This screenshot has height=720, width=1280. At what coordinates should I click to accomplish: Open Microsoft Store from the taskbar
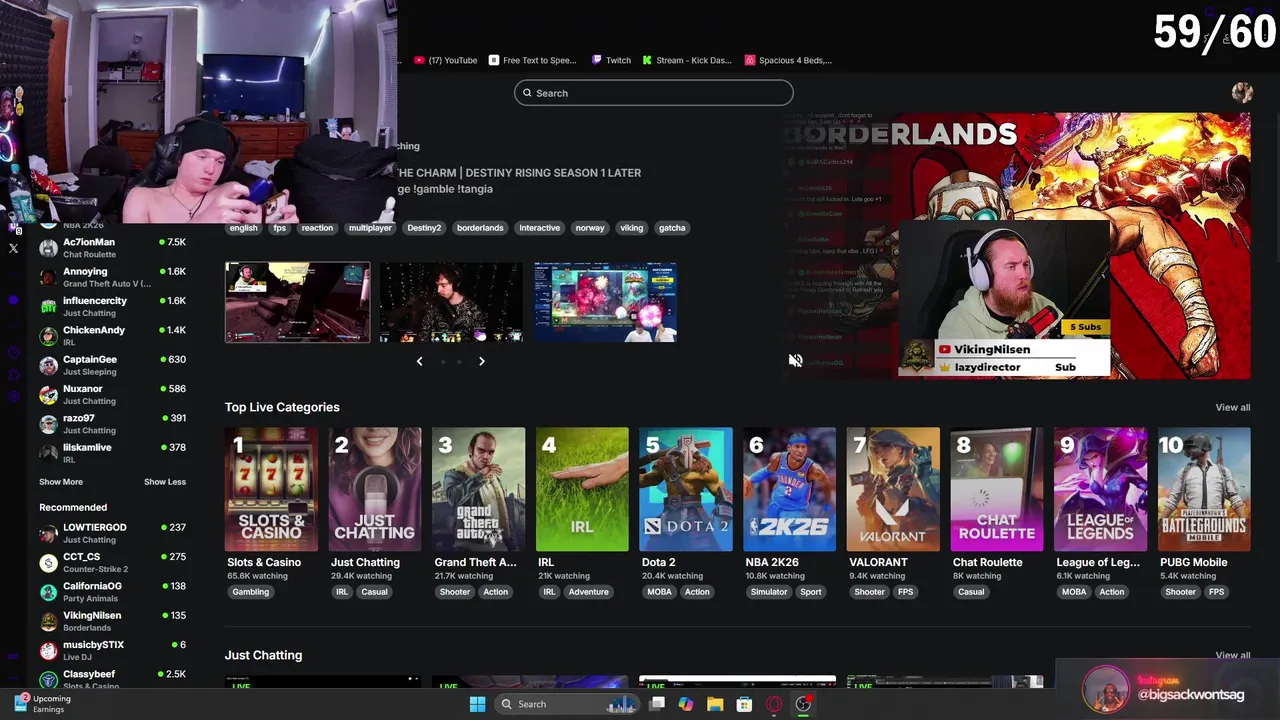coord(744,704)
